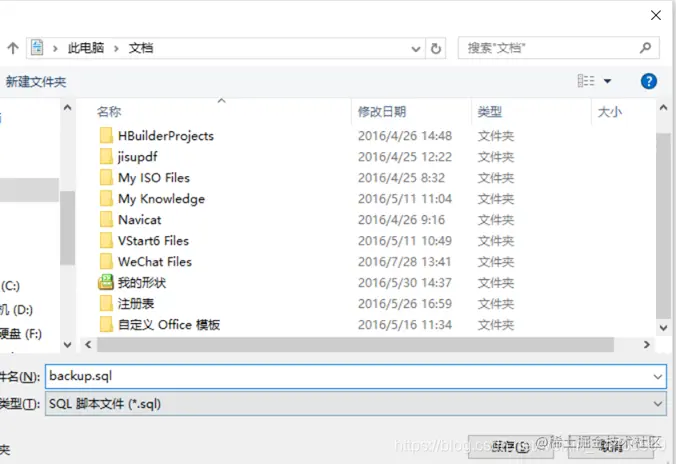
Task: Click horizontal scroll right arrow
Action: (646, 345)
